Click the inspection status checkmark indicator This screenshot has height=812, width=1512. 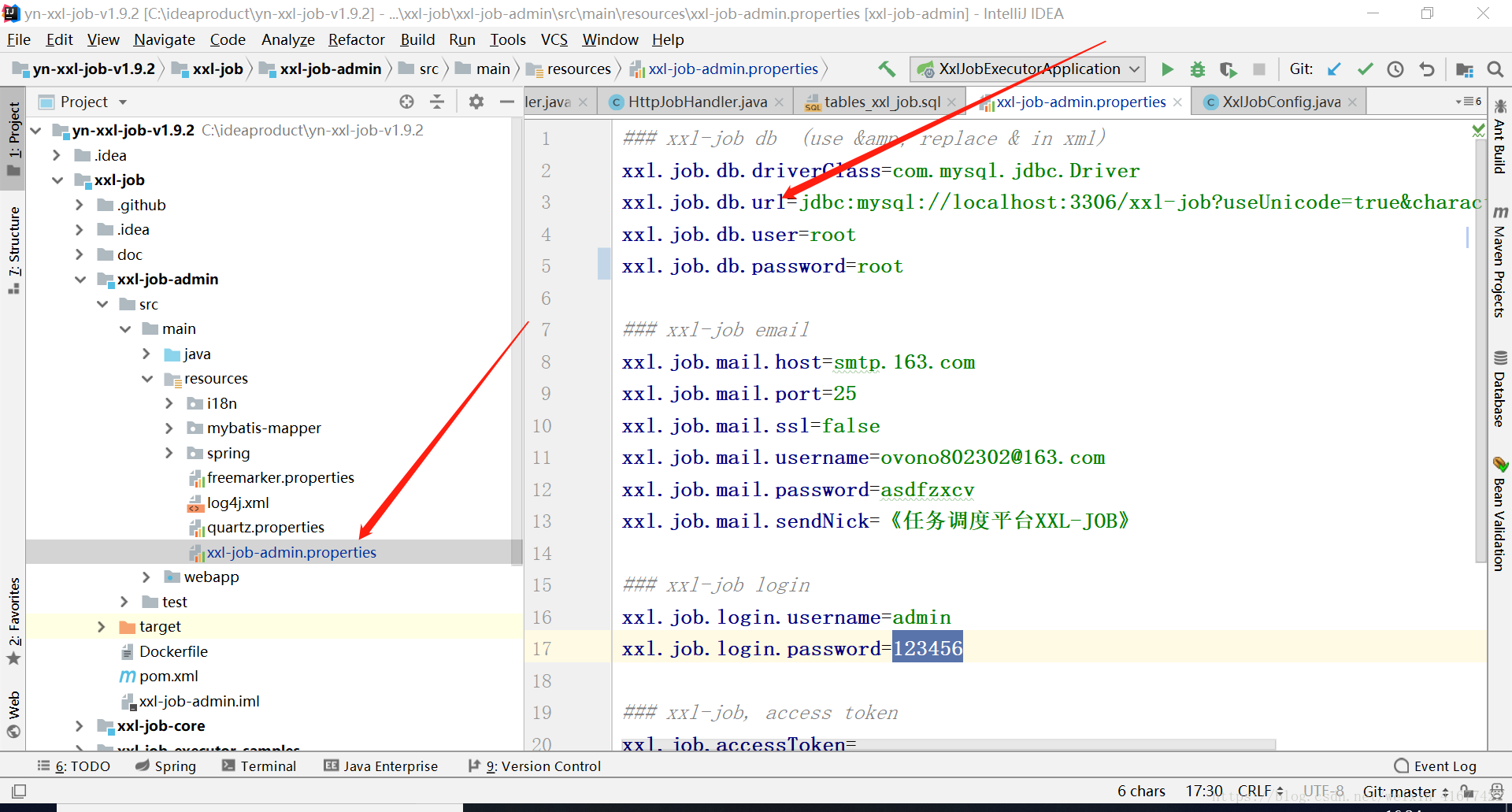1478,131
